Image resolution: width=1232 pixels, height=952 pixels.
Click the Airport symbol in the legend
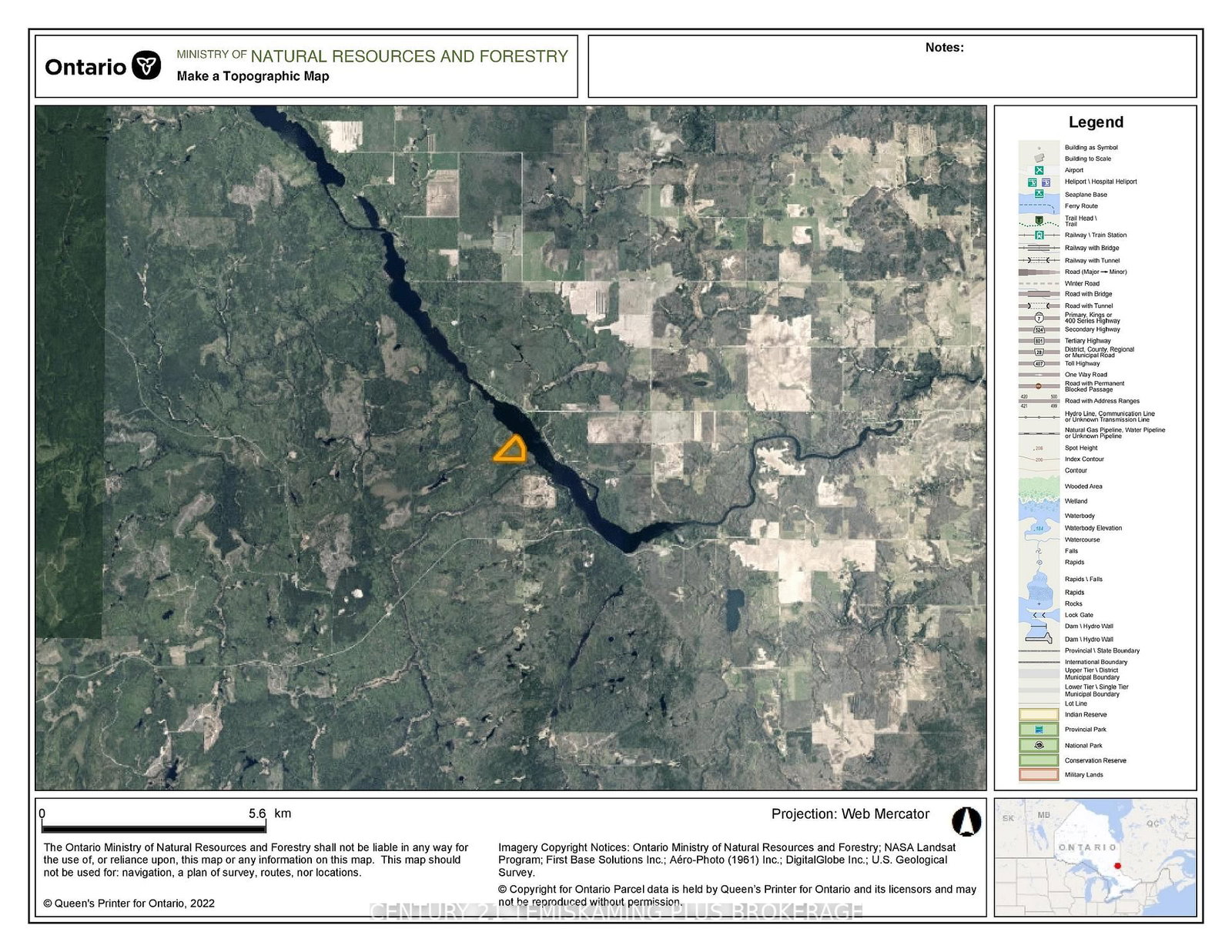[1039, 170]
